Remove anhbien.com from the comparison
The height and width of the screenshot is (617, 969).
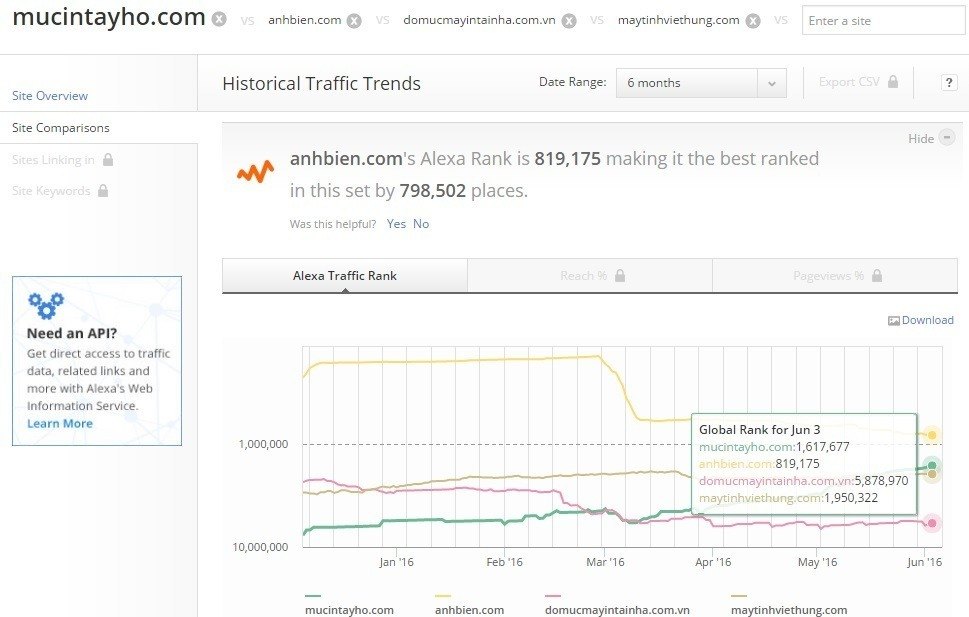coord(354,21)
